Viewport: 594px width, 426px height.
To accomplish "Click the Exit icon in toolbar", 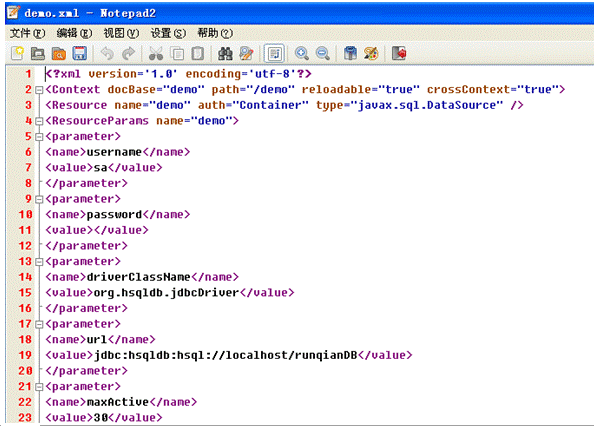I will click(399, 53).
